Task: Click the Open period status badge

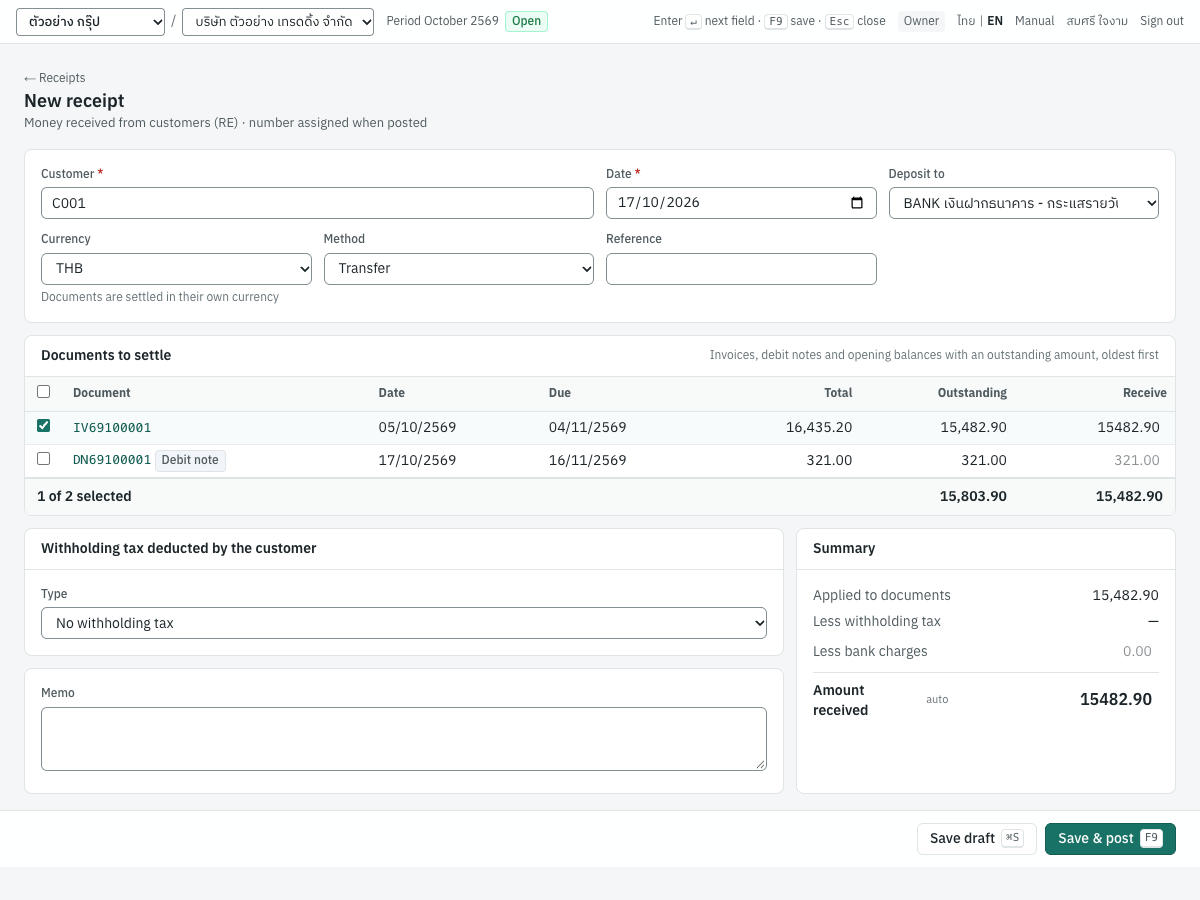Action: point(526,21)
